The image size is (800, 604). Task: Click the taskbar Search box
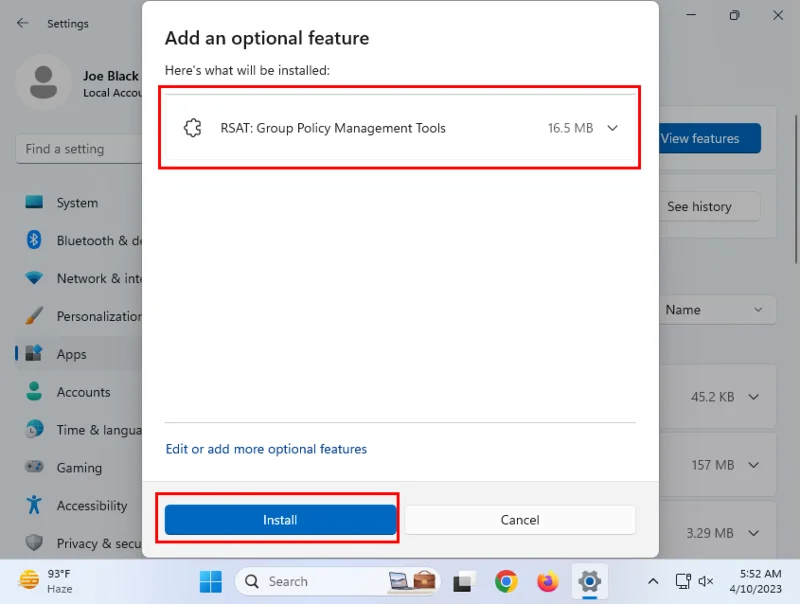(337, 581)
